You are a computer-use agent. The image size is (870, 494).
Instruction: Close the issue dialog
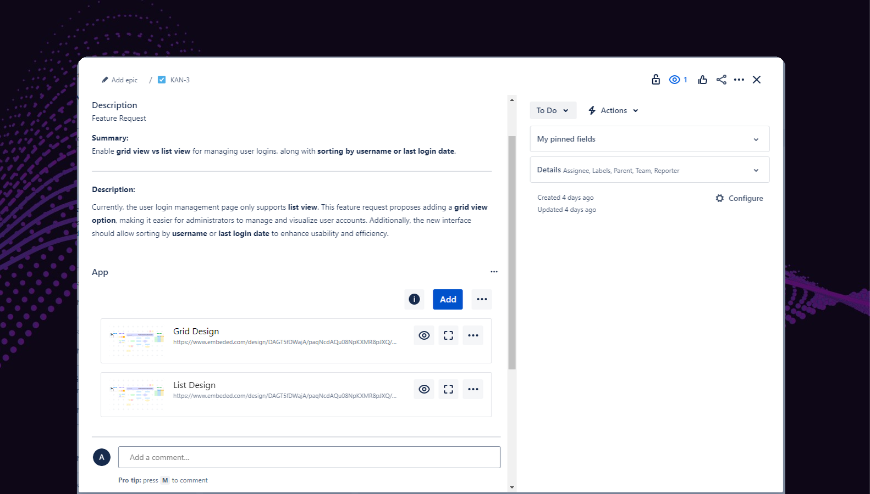(756, 79)
